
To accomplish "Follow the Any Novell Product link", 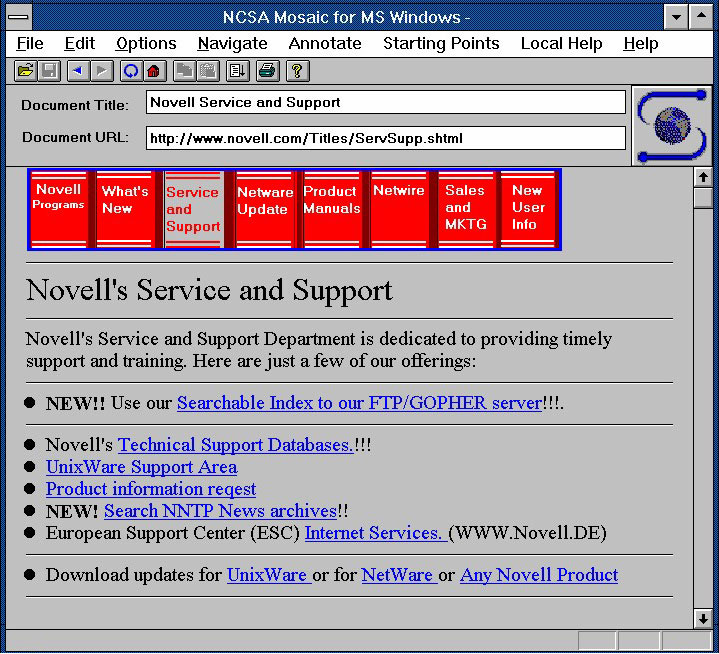I will (539, 575).
